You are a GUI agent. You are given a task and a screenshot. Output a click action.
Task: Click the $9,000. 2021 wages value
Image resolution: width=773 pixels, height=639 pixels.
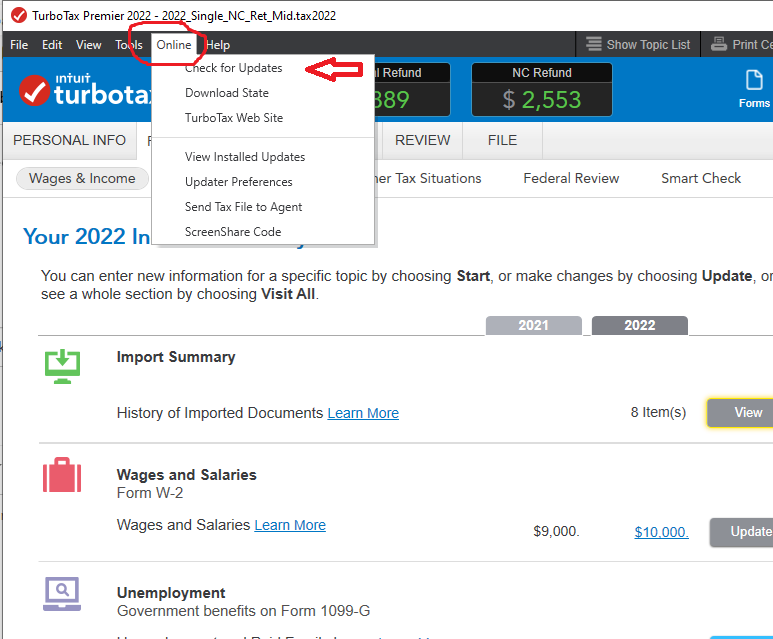tap(557, 532)
